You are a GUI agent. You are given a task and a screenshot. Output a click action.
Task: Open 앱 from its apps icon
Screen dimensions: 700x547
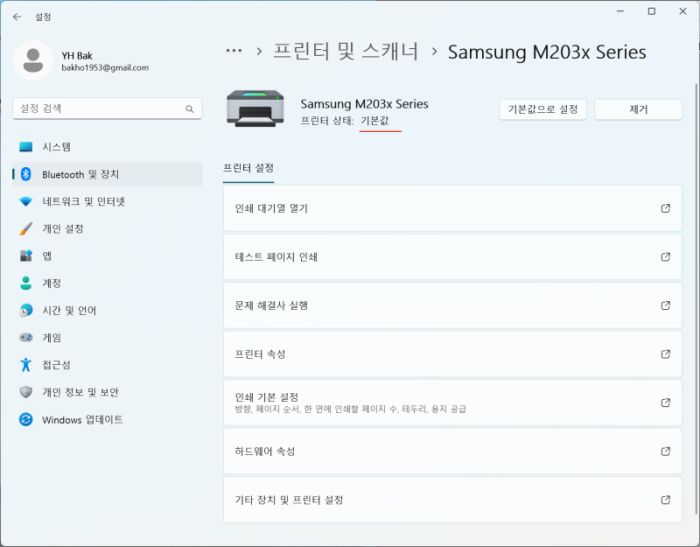click(x=26, y=256)
